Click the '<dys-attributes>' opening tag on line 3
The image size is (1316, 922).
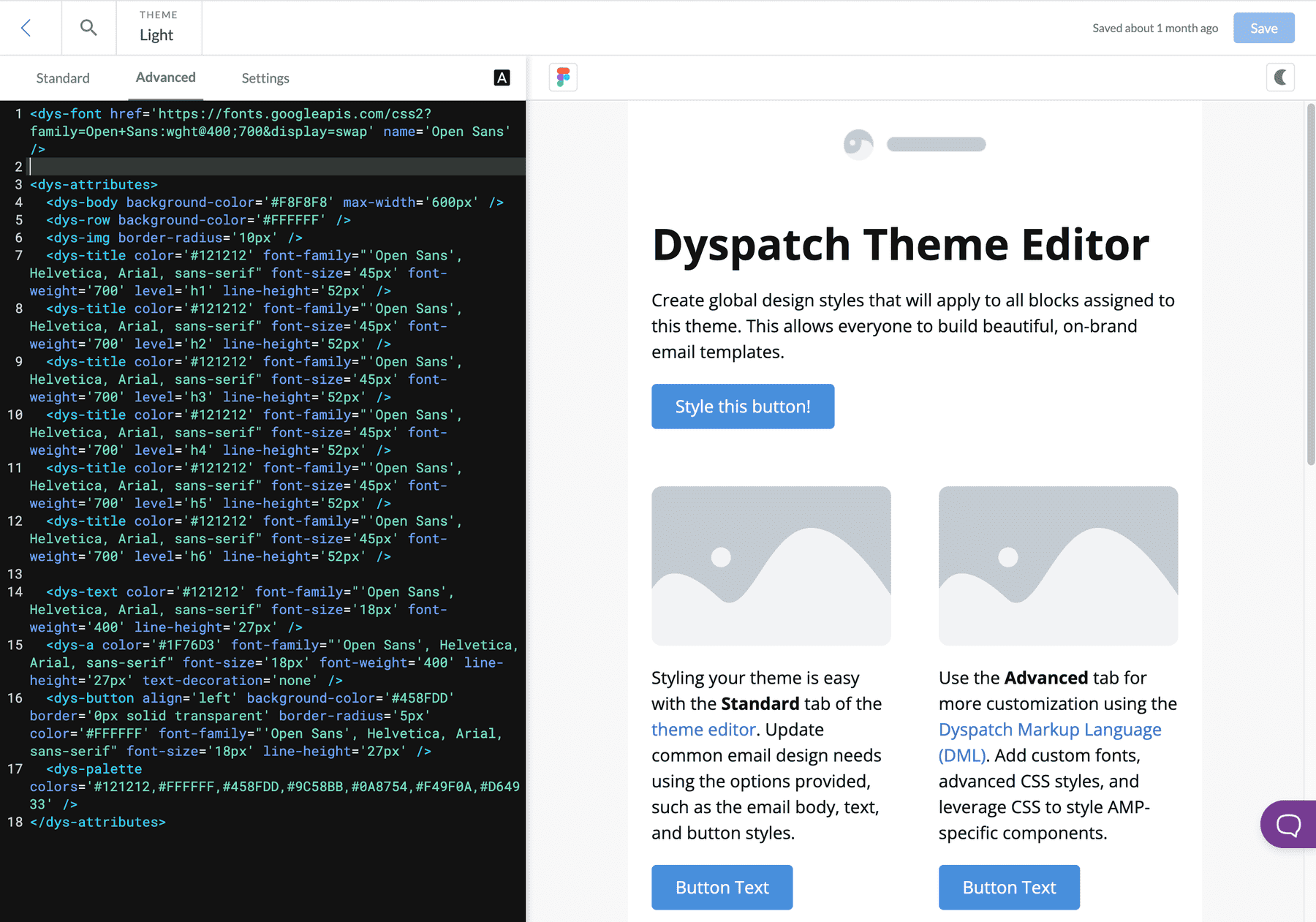pos(94,185)
